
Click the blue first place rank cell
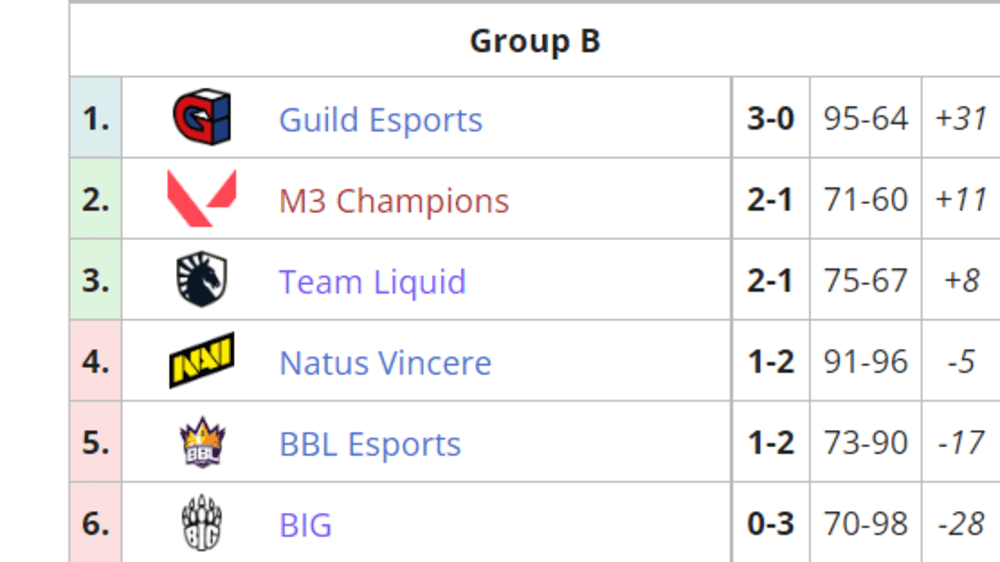[x=96, y=118]
